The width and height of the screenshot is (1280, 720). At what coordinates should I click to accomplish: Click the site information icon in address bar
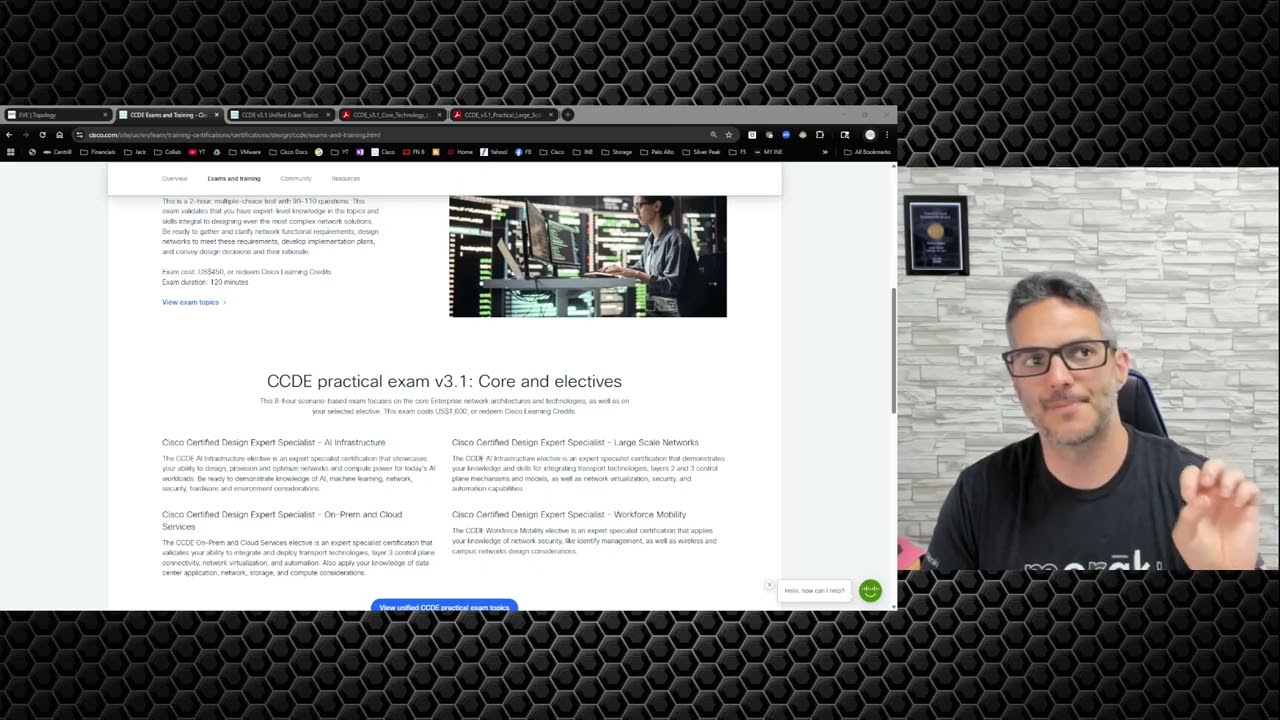click(79, 135)
